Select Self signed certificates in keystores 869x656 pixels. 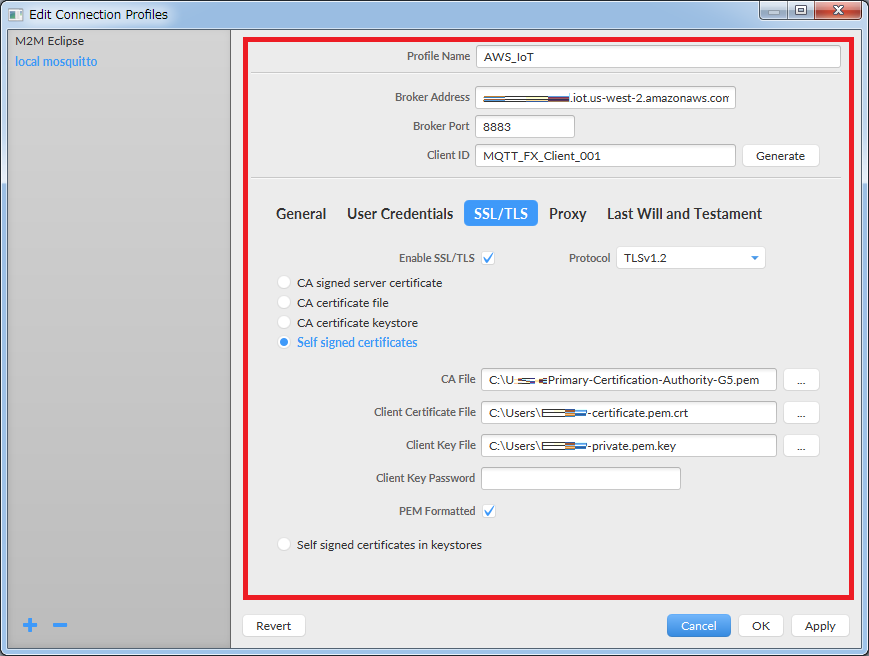pyautogui.click(x=285, y=545)
